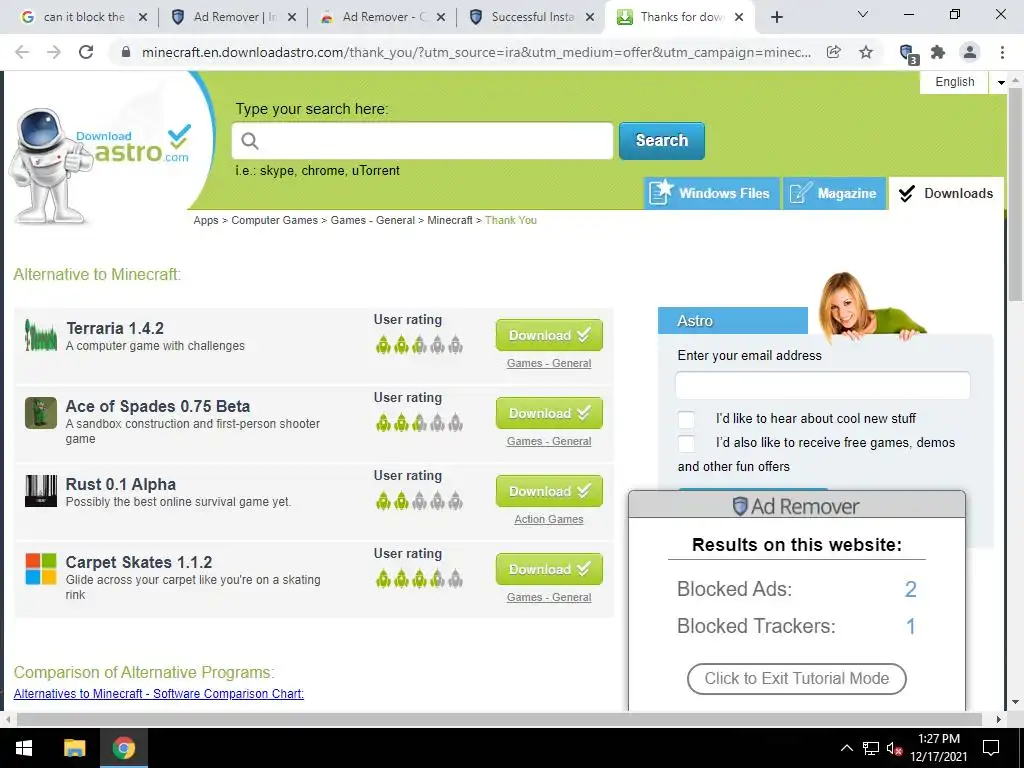The height and width of the screenshot is (768, 1024).
Task: Check 'I'd like to hear about cool new stuff'
Action: tap(686, 419)
